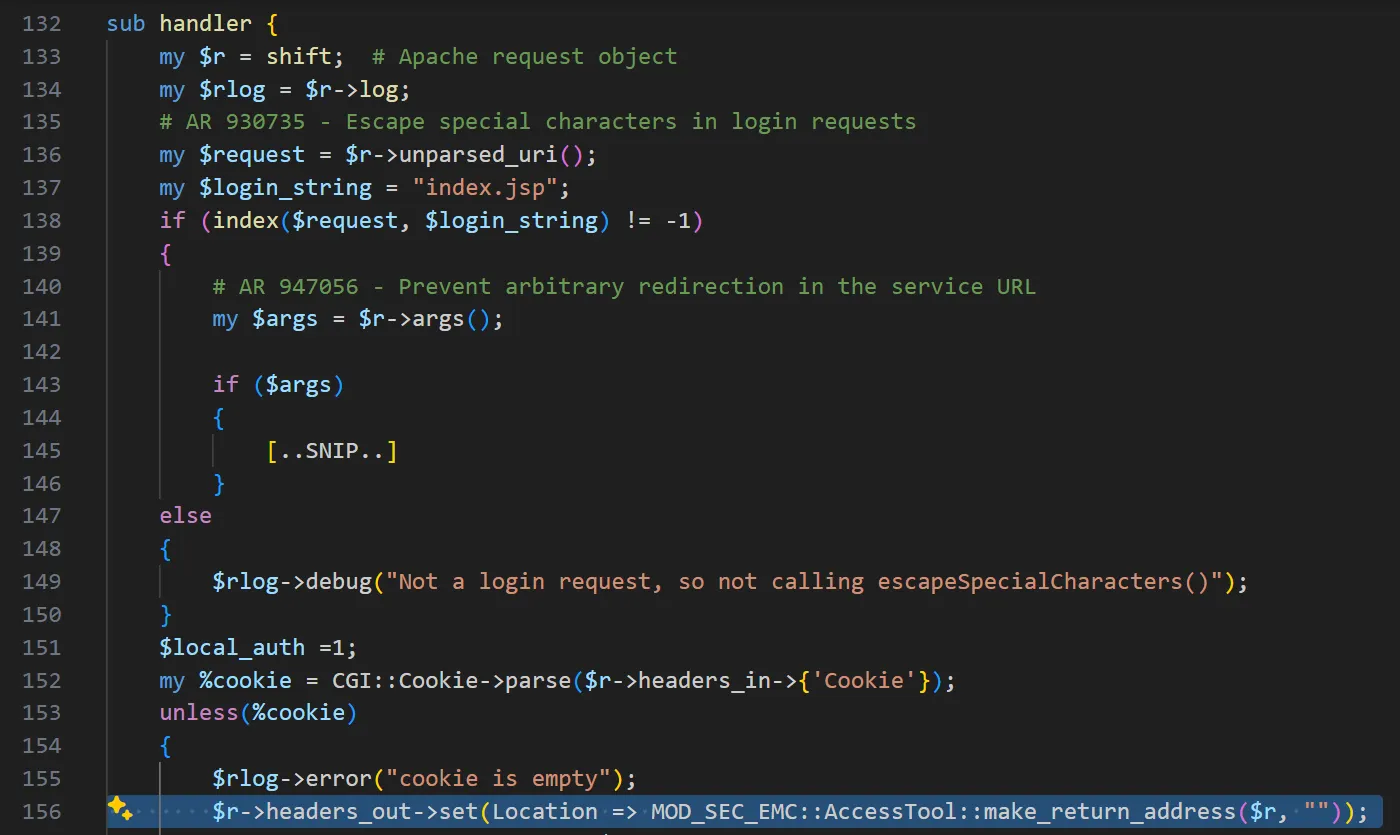Click line number 149 in the gutter
Viewport: 1400px width, 835px height.
[x=41, y=582]
